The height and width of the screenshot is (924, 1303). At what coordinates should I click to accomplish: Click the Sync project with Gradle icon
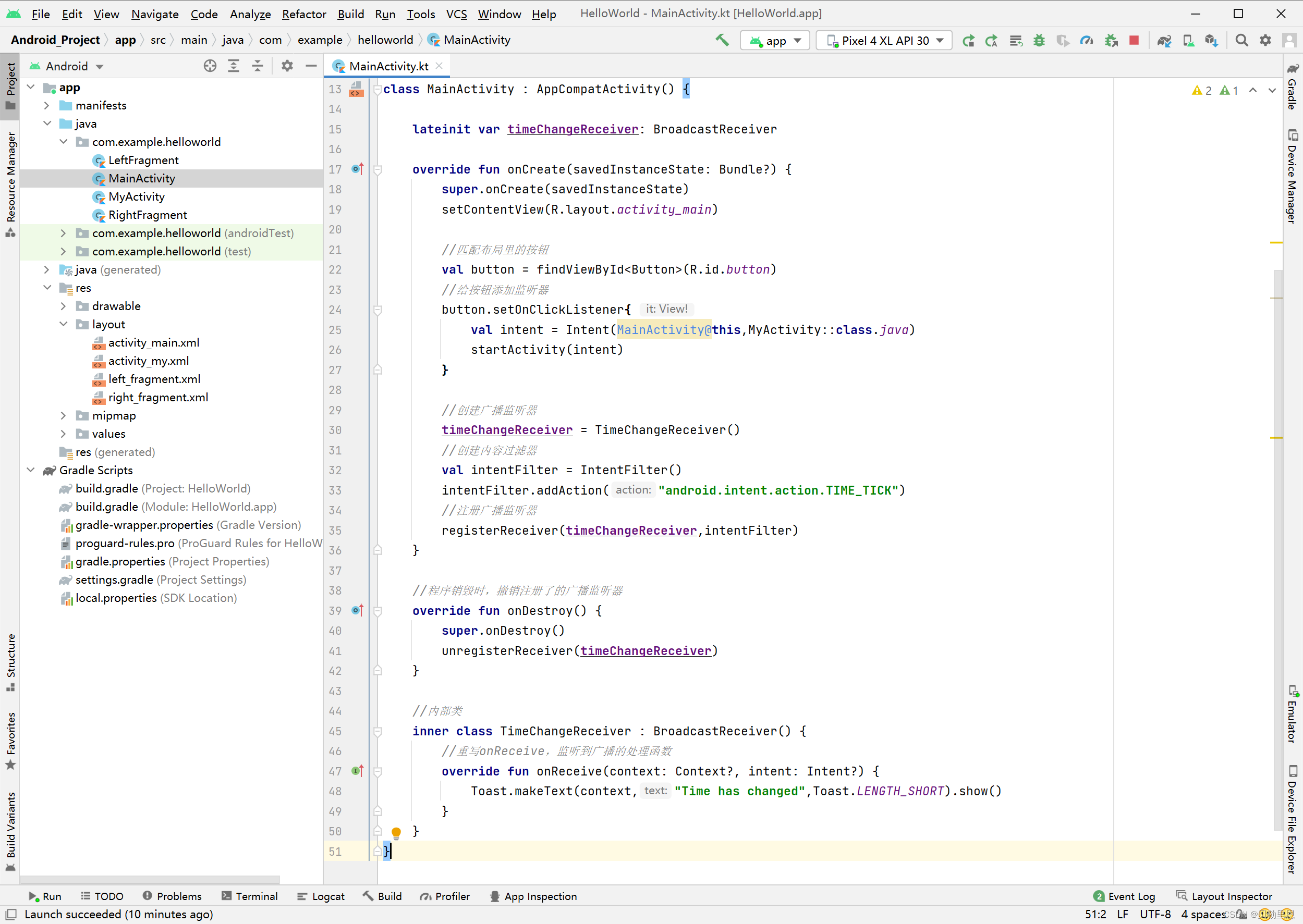click(1164, 40)
